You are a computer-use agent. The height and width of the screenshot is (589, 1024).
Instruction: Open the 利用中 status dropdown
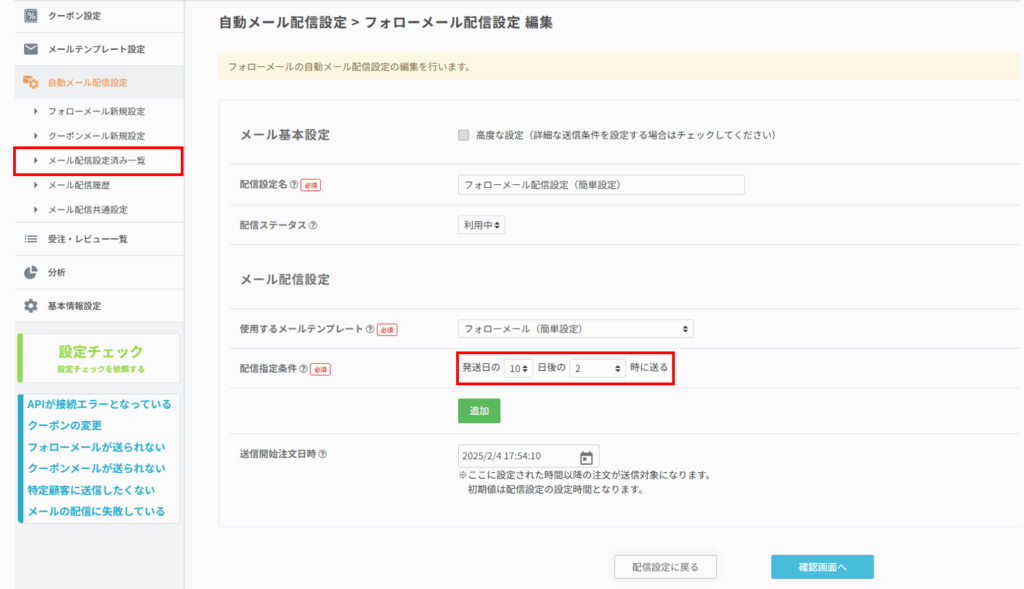click(x=481, y=226)
